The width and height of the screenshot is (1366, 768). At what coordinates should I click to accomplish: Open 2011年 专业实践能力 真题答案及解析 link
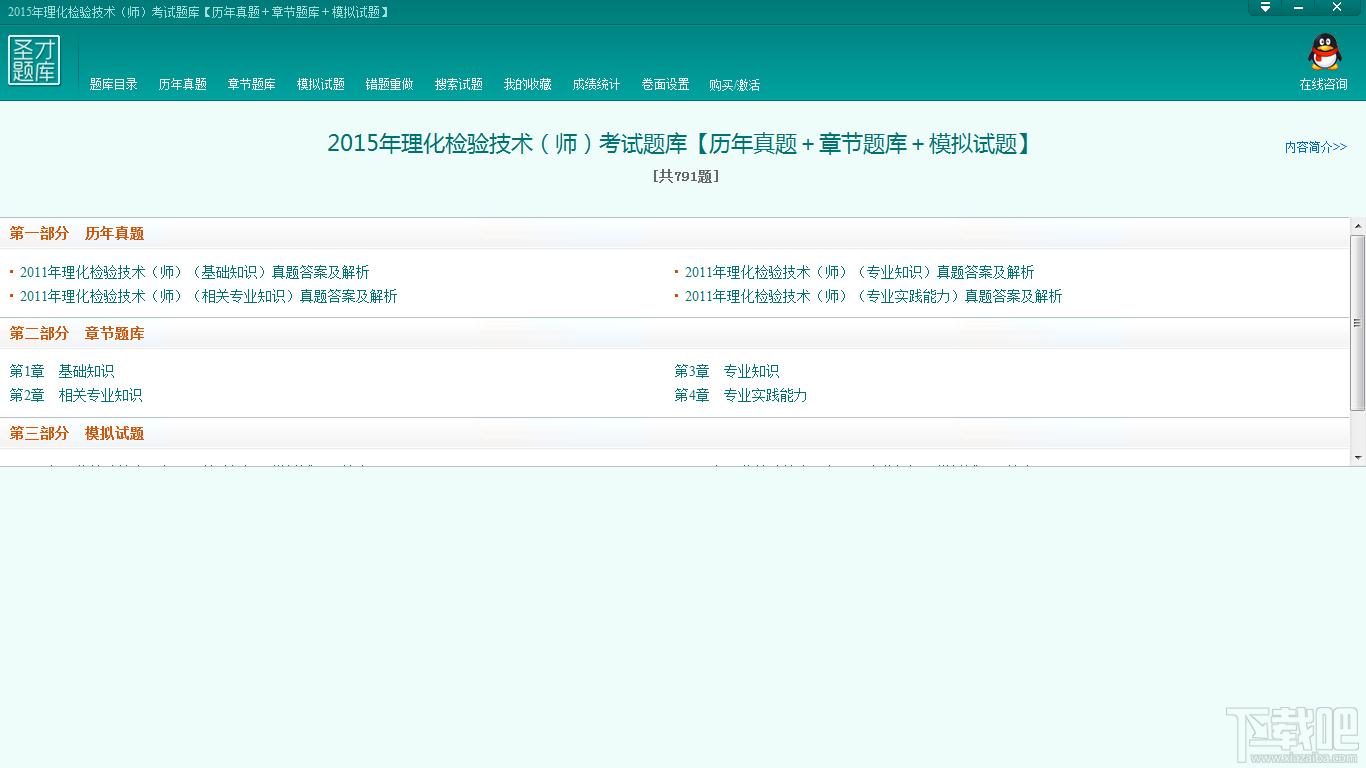[x=873, y=296]
